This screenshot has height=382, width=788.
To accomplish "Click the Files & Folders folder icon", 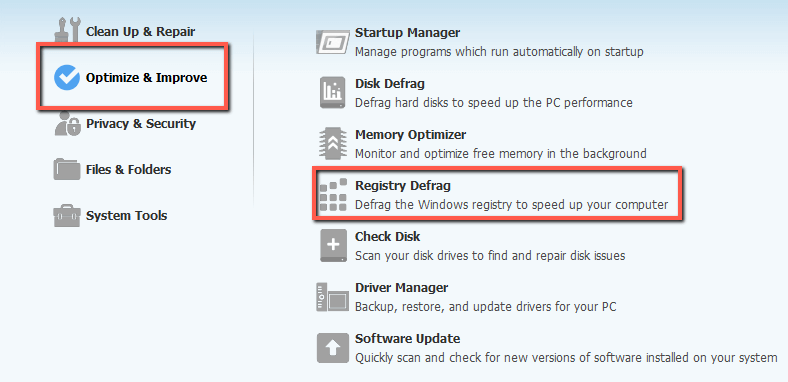I will tap(67, 169).
